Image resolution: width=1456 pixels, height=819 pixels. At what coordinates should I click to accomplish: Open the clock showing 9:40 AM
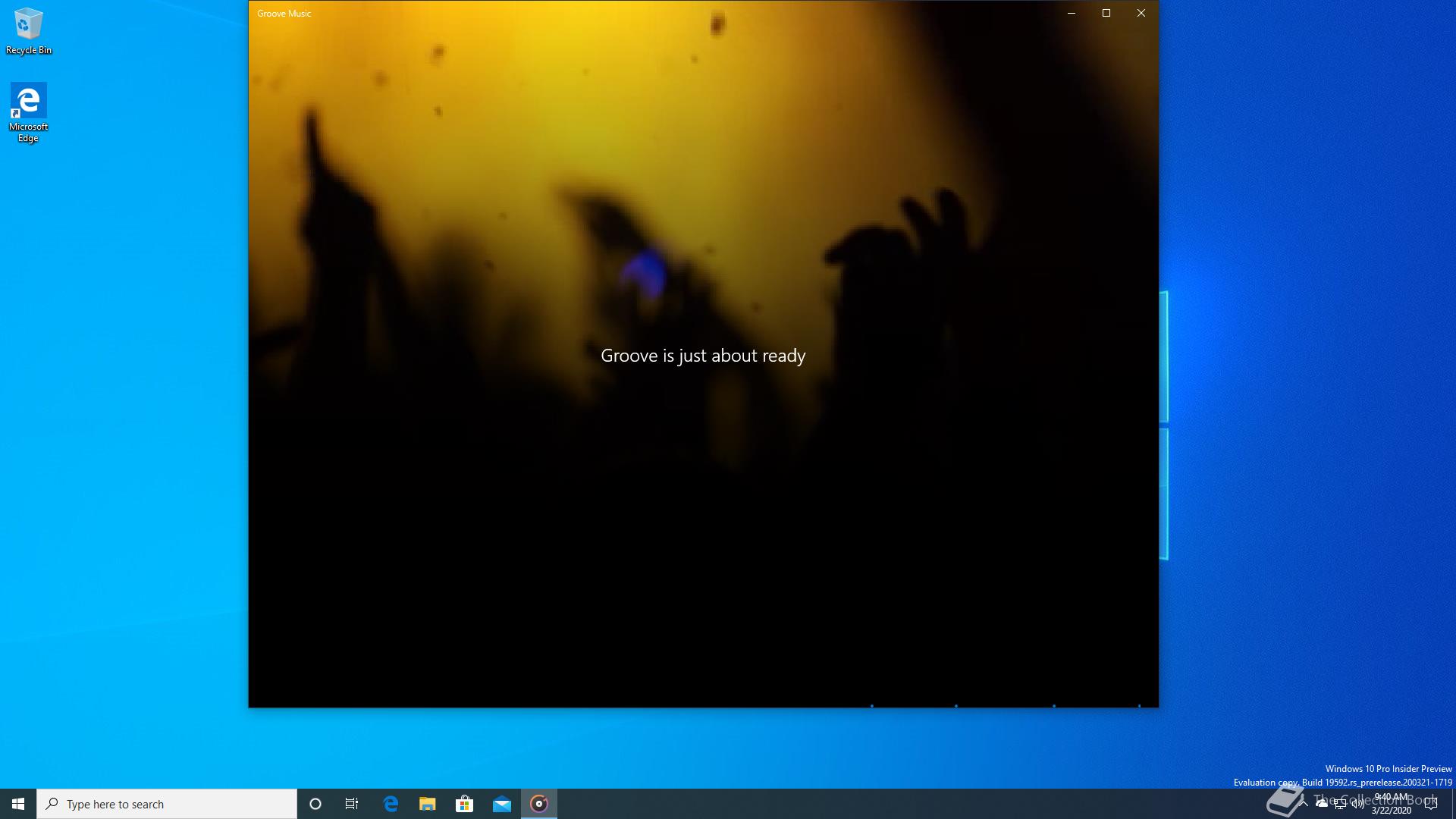[1391, 804]
